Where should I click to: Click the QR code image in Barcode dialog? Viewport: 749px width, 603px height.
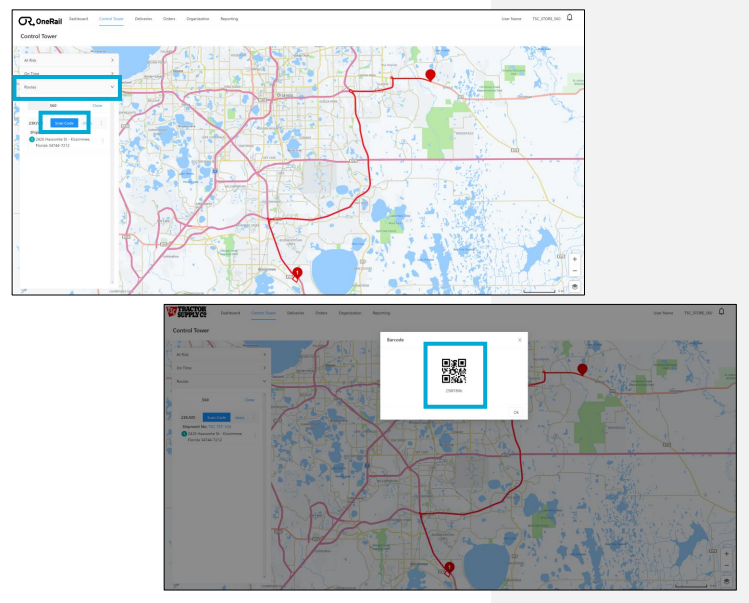(454, 371)
